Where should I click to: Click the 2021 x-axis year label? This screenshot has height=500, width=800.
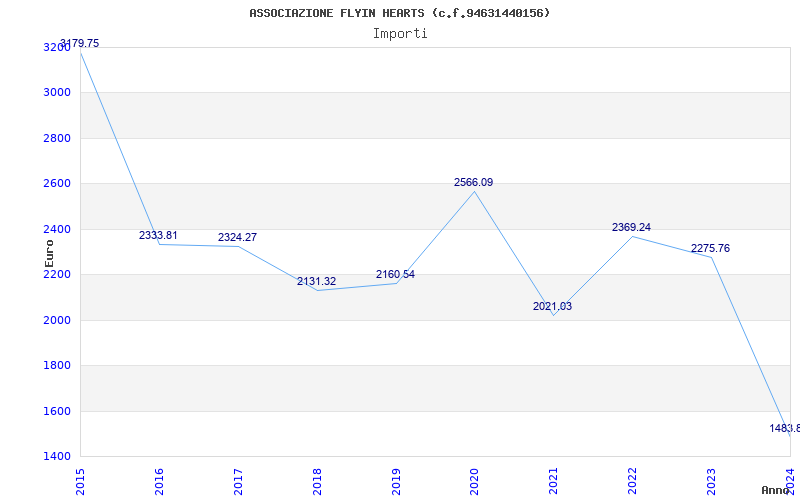554,481
